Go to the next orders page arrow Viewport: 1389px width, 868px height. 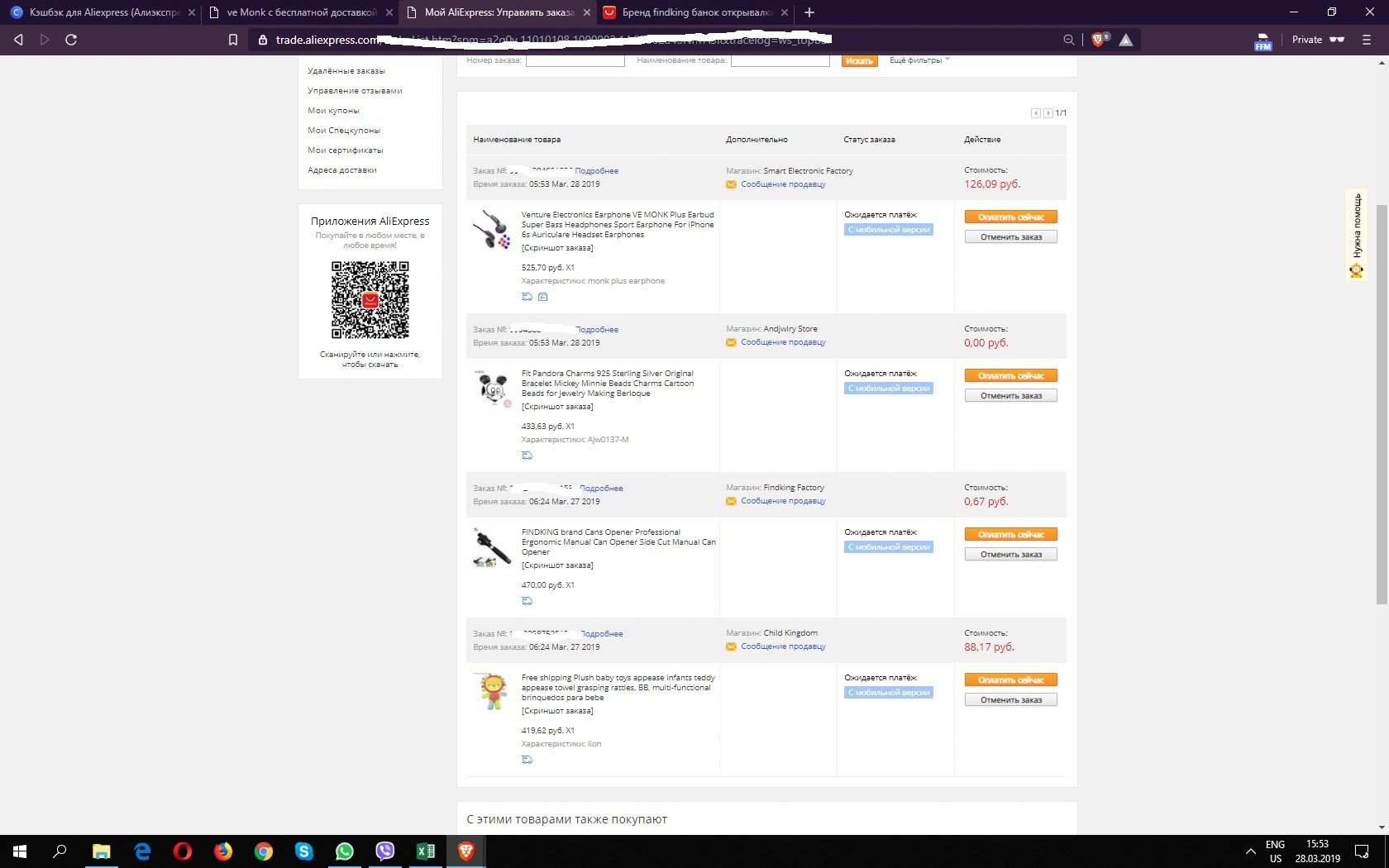click(x=1048, y=113)
